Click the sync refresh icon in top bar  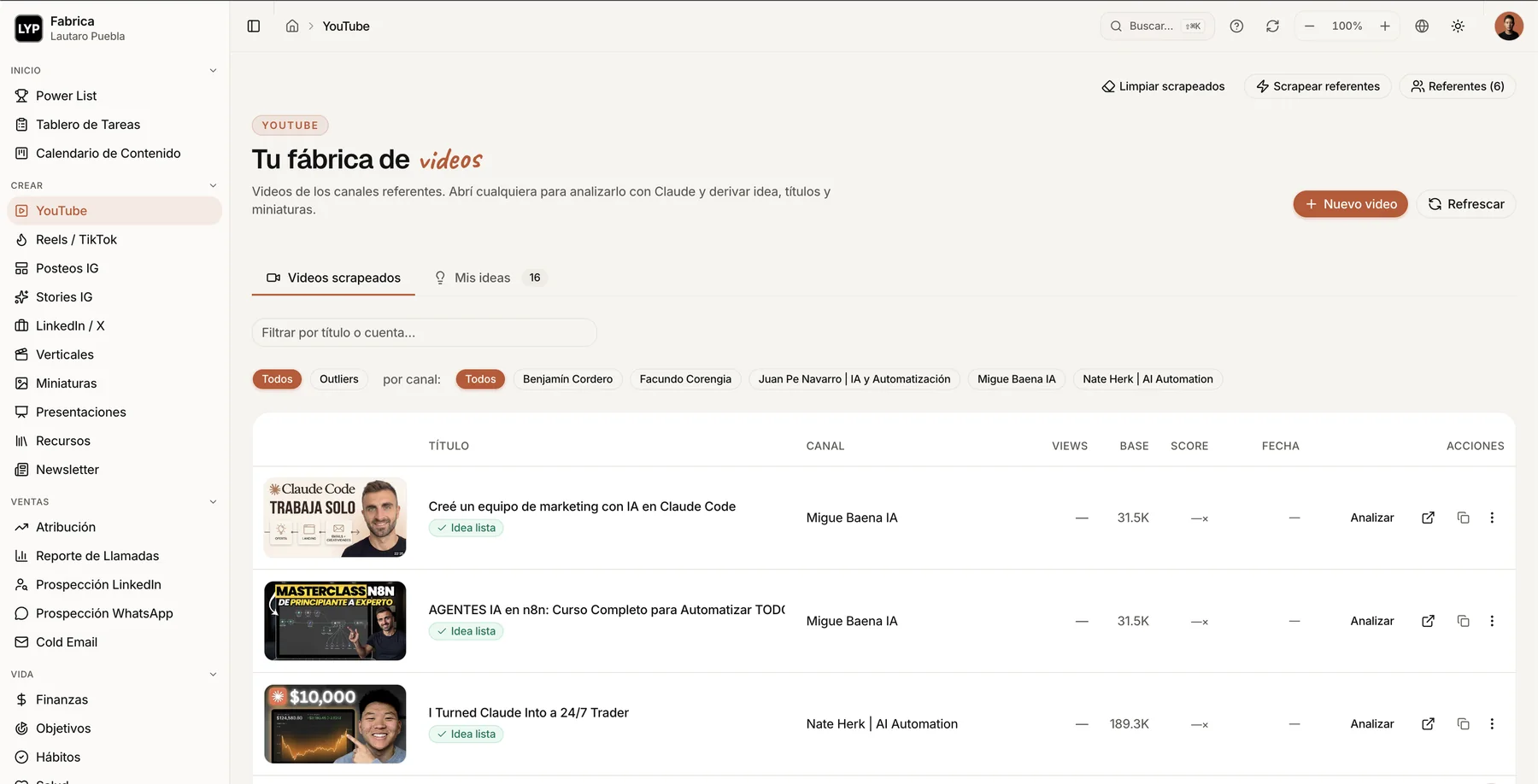(x=1272, y=26)
